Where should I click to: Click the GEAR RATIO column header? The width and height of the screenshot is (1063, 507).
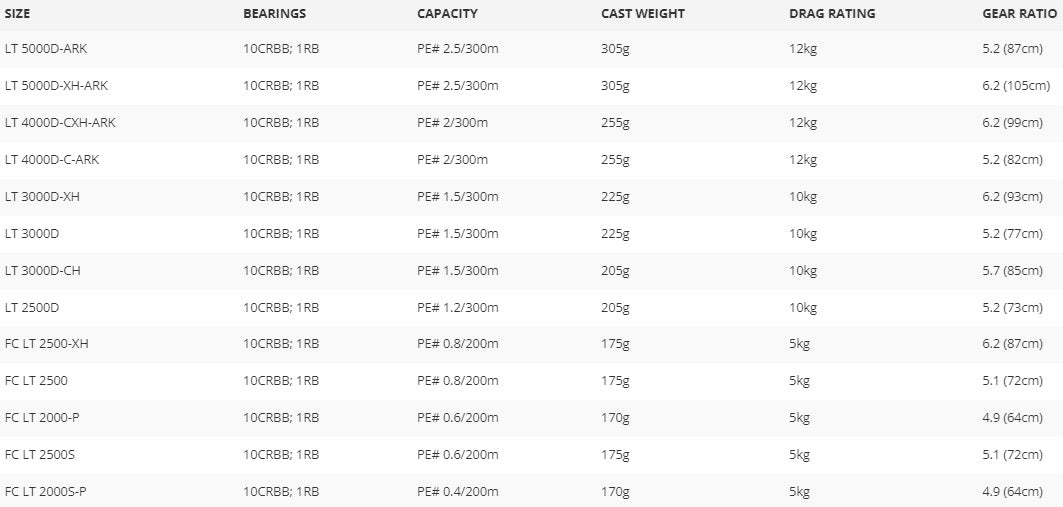pyautogui.click(x=1019, y=14)
